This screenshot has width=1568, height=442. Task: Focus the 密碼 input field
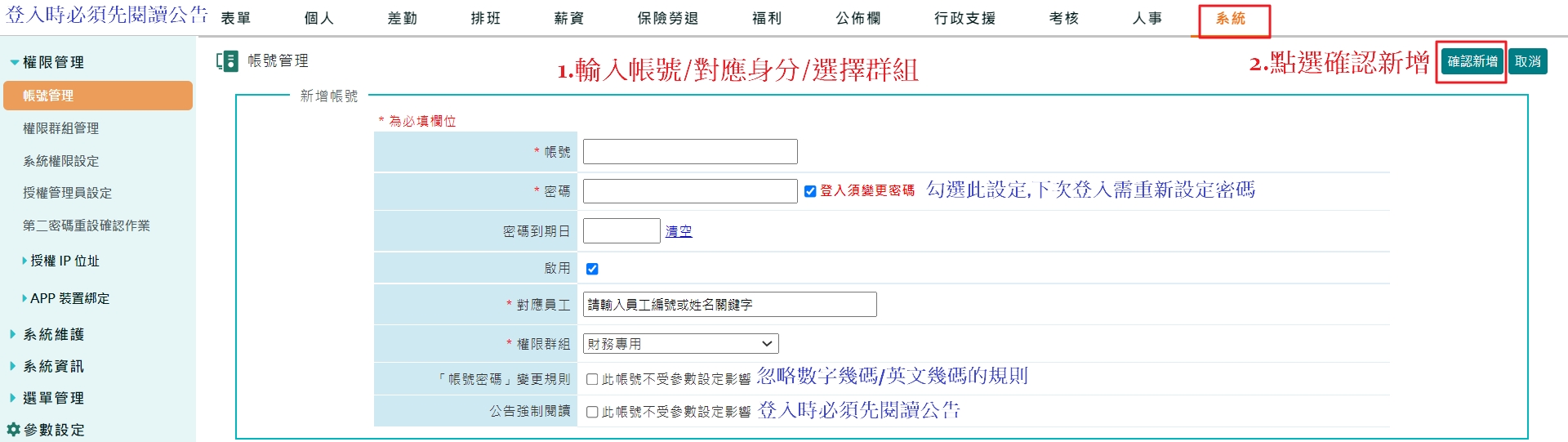click(690, 191)
